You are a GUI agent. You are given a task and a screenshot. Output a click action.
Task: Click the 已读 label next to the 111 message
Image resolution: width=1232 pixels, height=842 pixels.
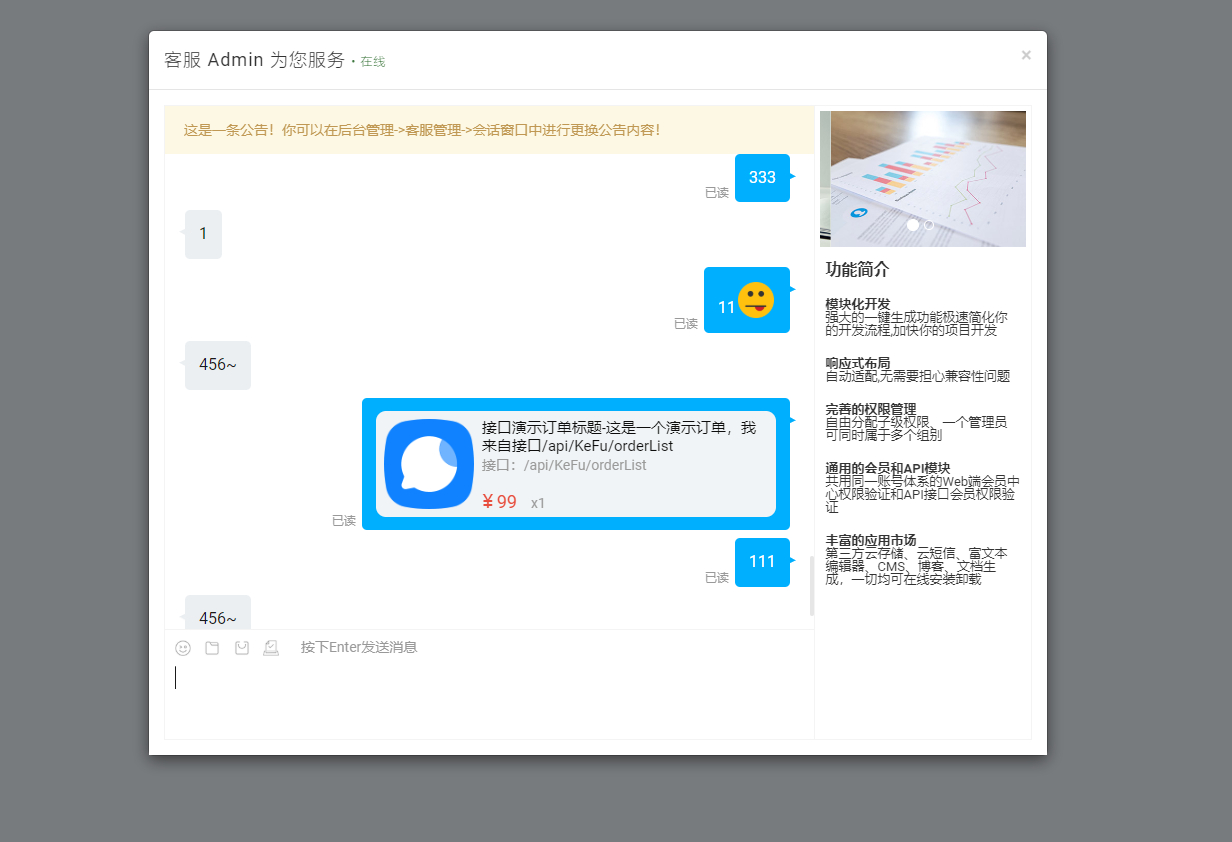tap(716, 578)
